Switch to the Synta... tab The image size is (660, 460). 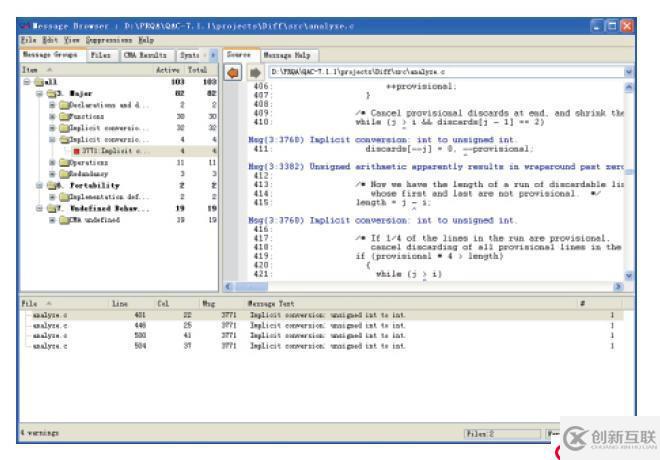click(x=189, y=55)
